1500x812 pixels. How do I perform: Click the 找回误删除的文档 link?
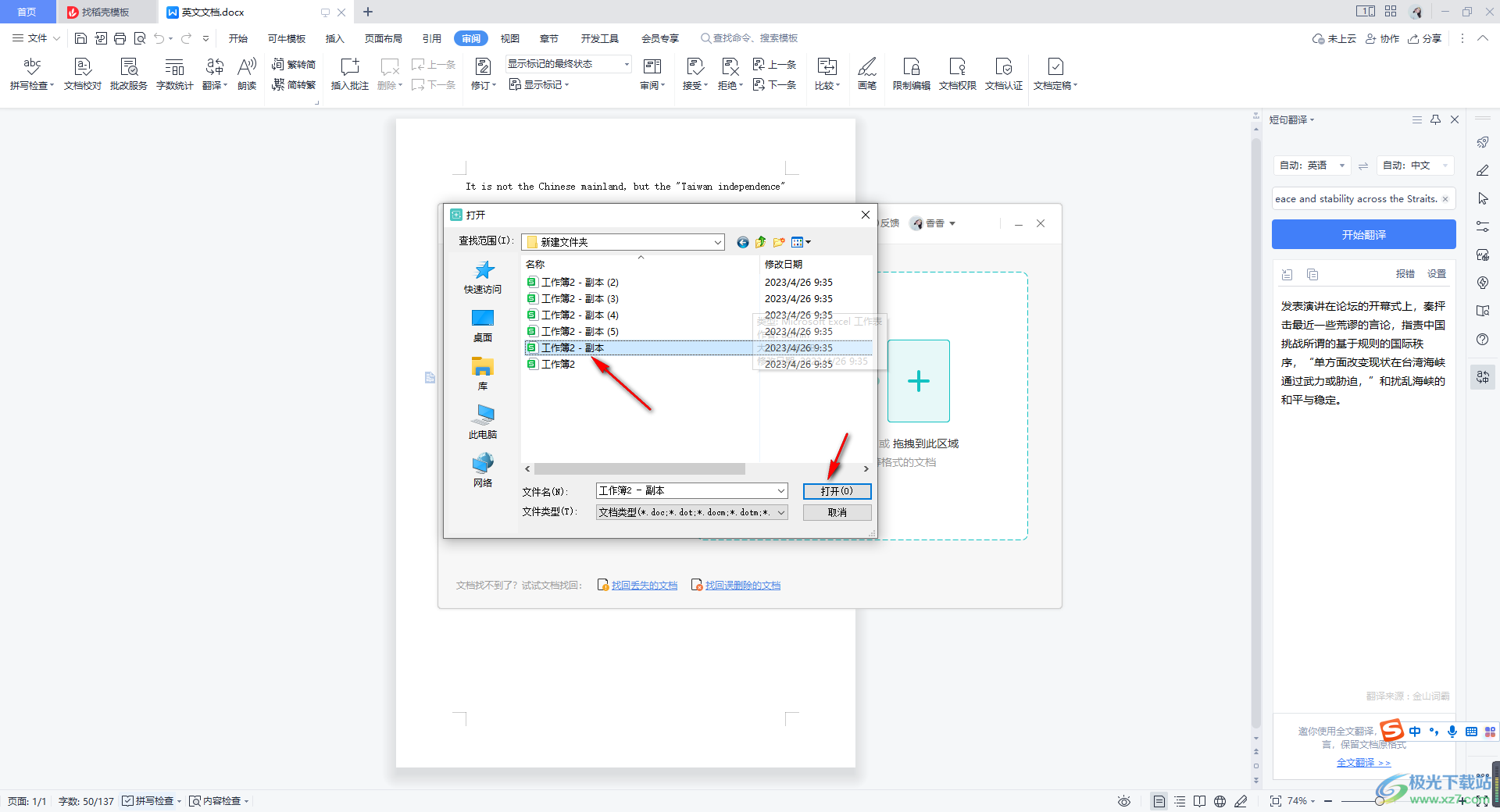(743, 585)
